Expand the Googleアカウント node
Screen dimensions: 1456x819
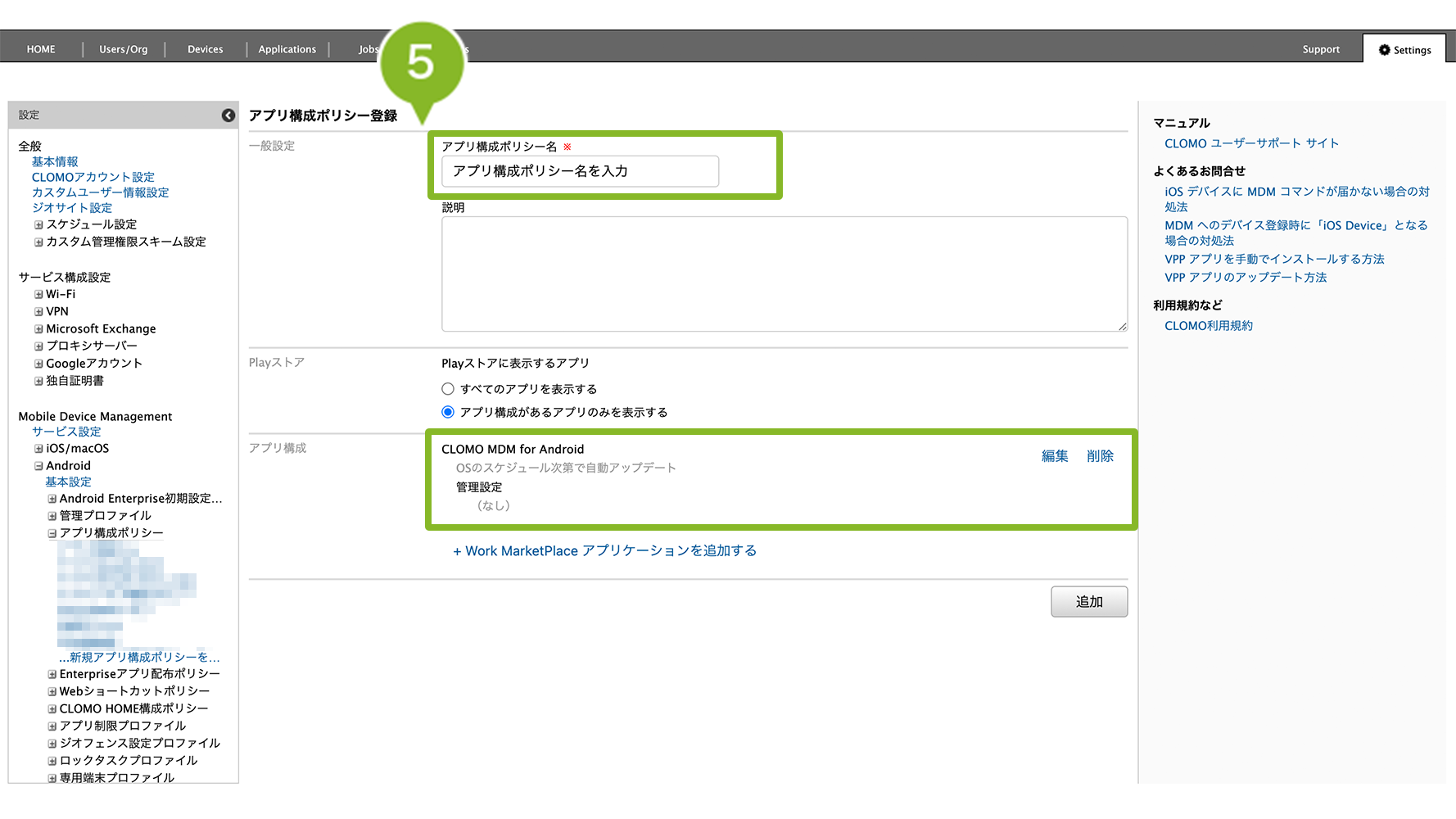(38, 364)
